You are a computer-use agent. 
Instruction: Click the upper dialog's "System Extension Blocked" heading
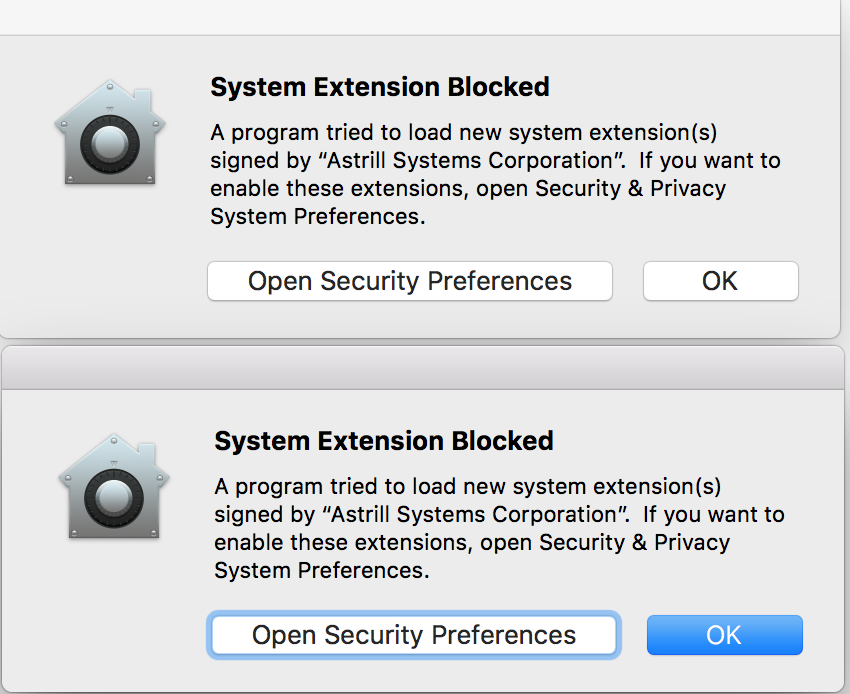379,87
